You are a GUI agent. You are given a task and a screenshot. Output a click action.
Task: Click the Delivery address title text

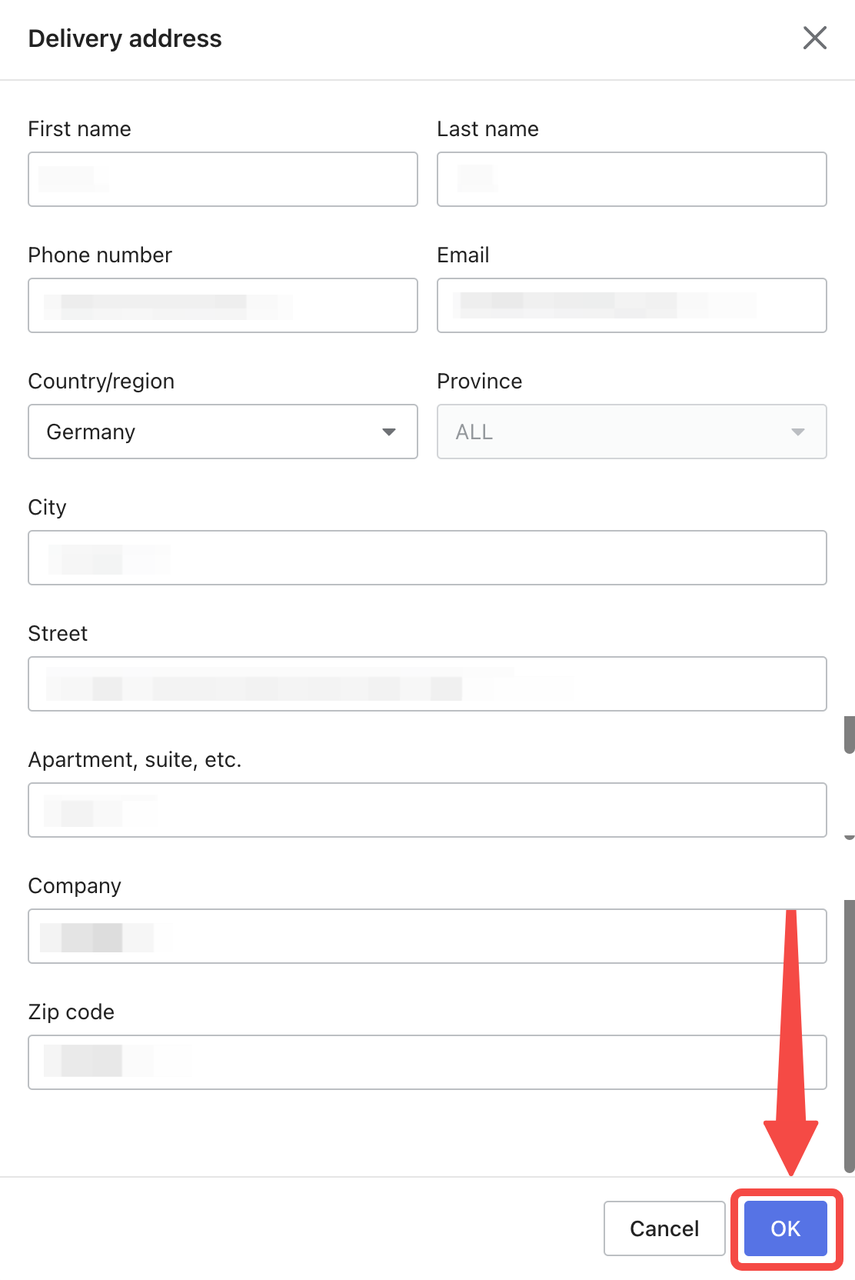tap(125, 39)
